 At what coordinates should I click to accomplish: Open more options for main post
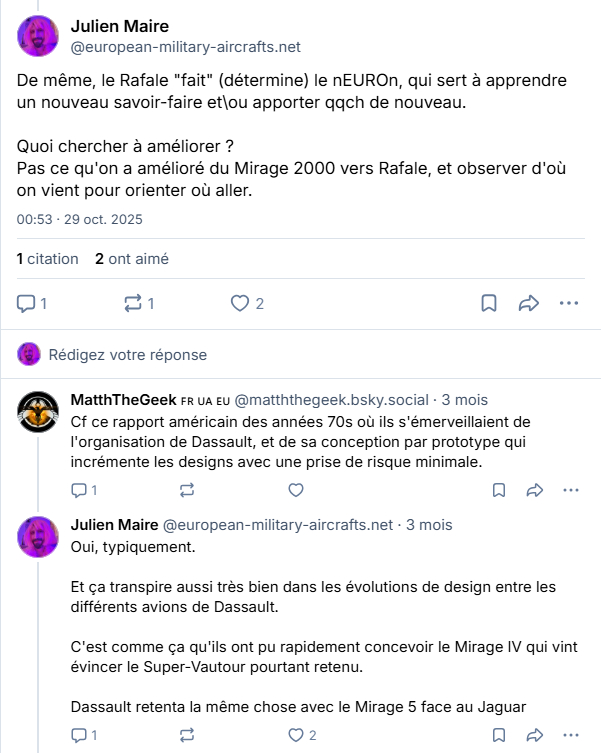point(569,303)
